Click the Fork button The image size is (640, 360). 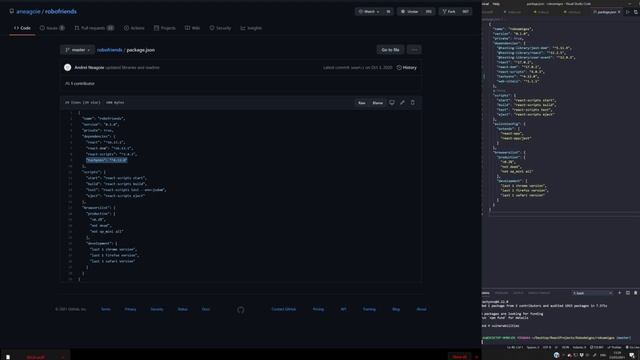pyautogui.click(x=449, y=11)
